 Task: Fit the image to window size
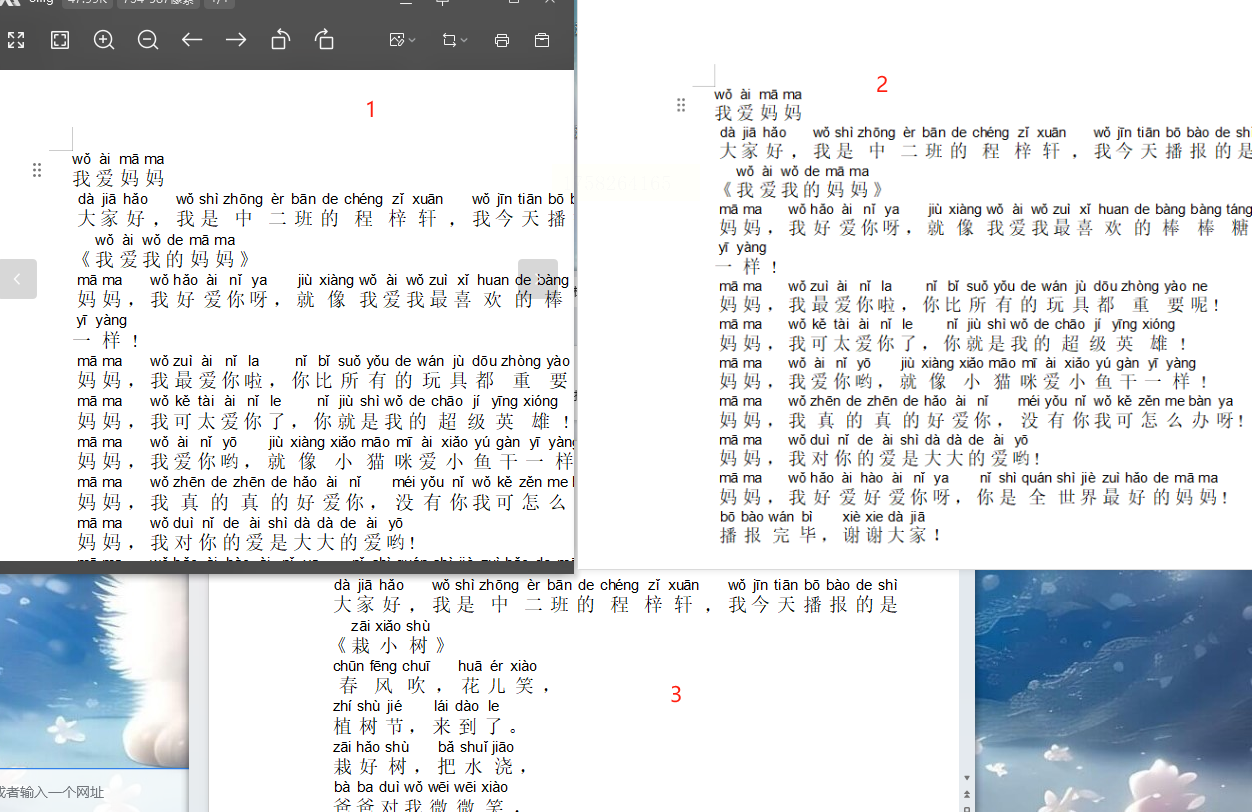click(60, 40)
